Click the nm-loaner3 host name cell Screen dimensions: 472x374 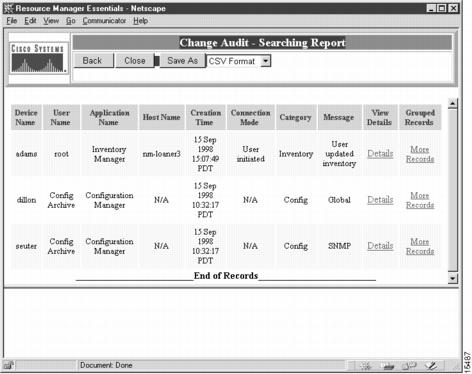[162, 154]
